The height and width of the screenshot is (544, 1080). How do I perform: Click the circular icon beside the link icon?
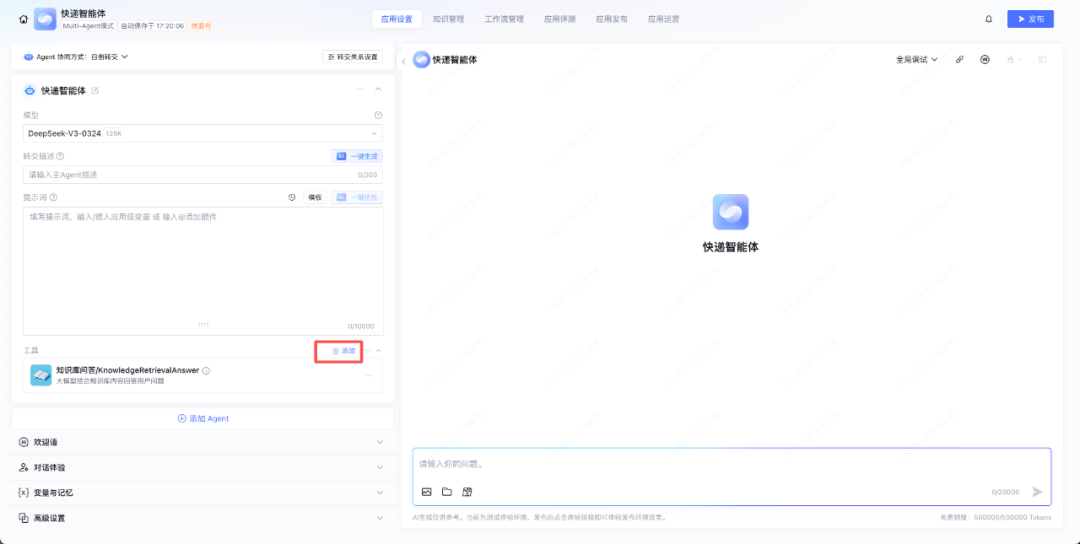tap(985, 60)
